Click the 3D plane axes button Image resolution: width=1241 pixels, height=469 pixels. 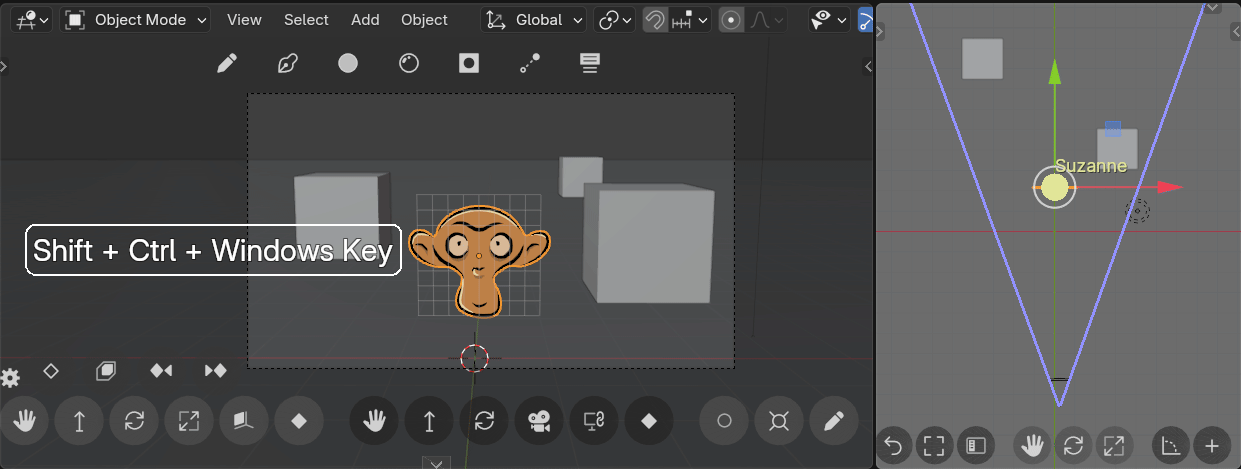point(243,421)
